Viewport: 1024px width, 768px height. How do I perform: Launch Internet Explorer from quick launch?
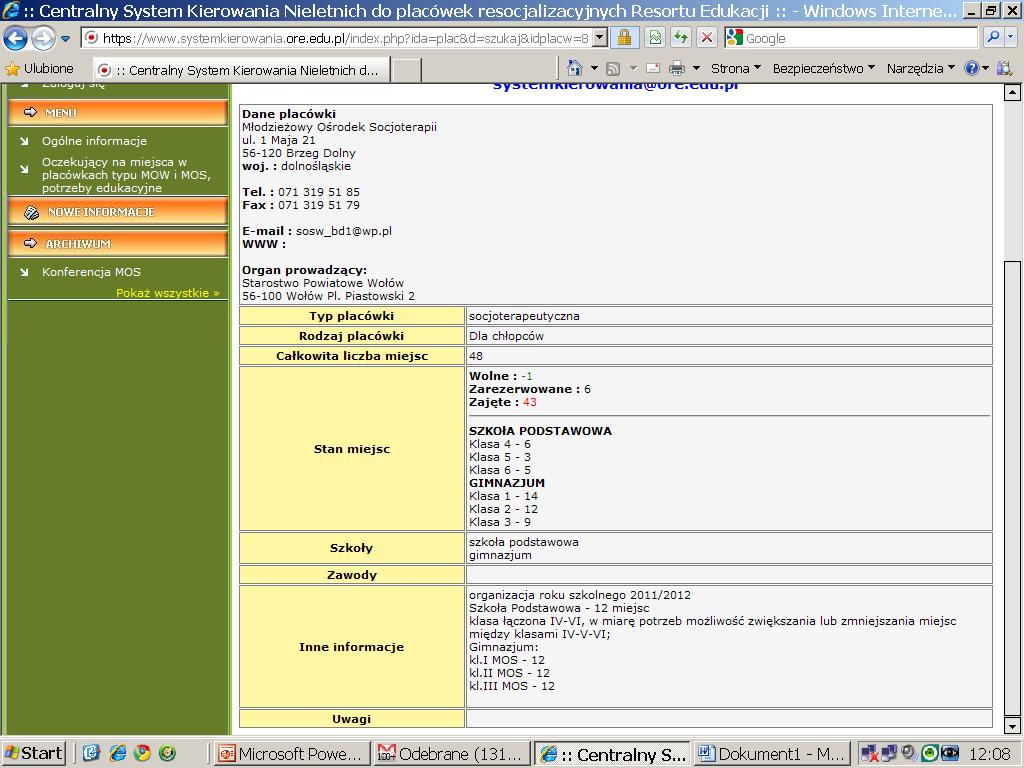tap(118, 754)
